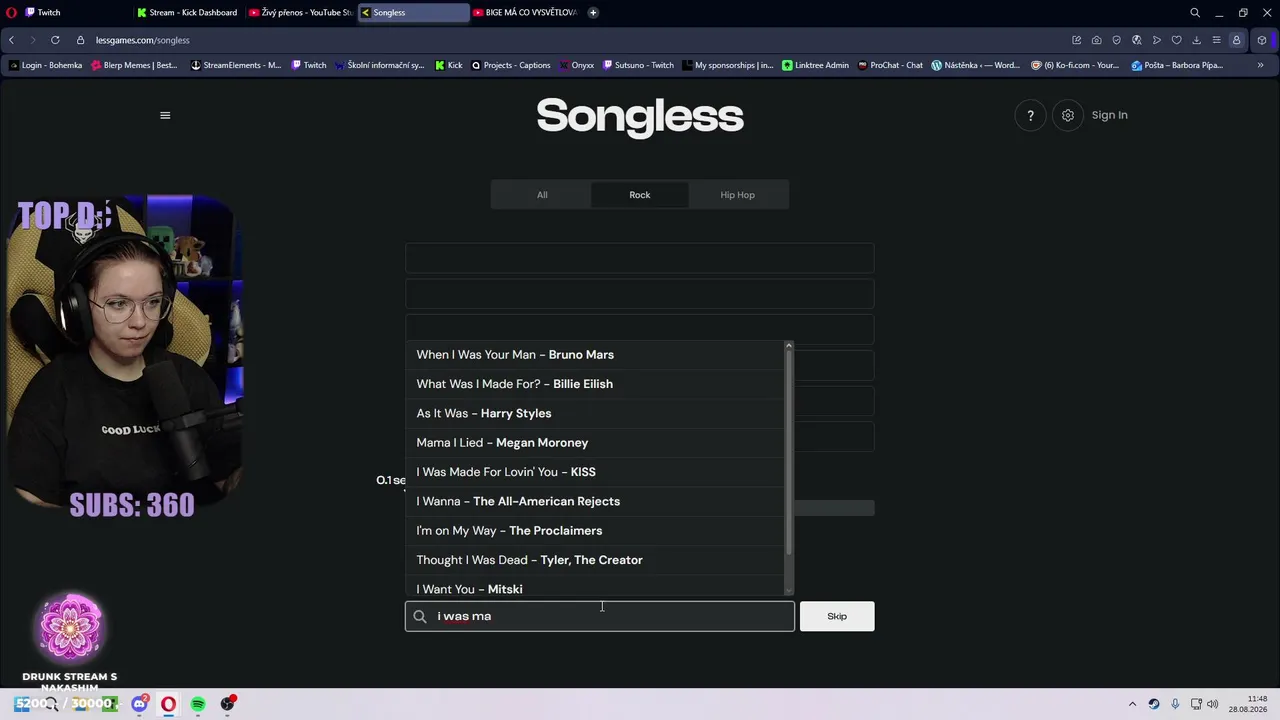This screenshot has width=1280, height=720.
Task: Open OBS Studio from the taskbar
Action: point(228,704)
